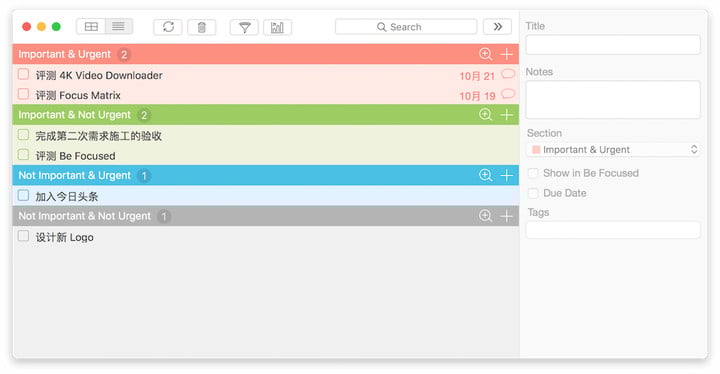Zoom into the Important & Urgent section
The image size is (720, 374).
[x=485, y=54]
